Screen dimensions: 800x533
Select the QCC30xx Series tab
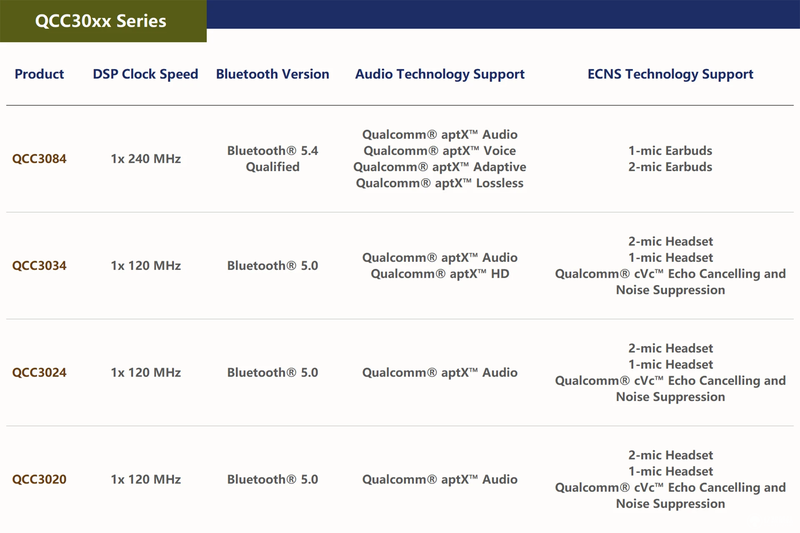(x=103, y=21)
